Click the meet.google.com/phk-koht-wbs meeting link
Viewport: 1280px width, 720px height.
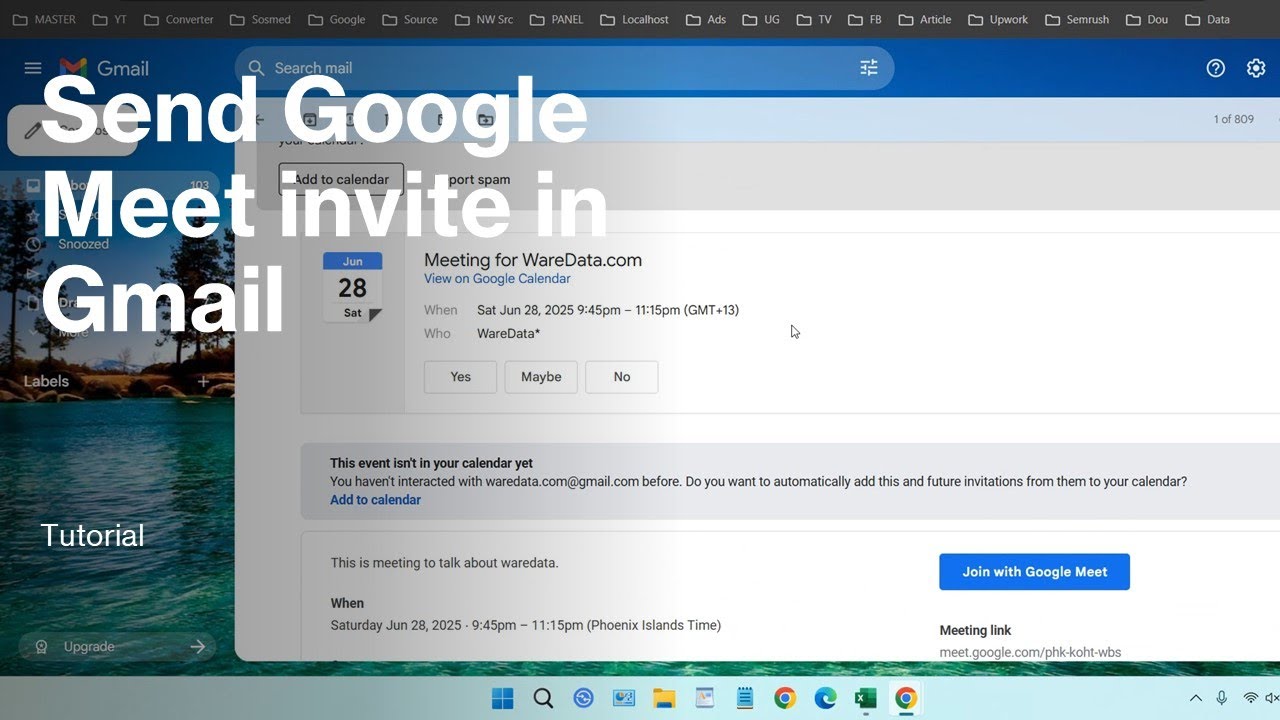(x=1030, y=653)
